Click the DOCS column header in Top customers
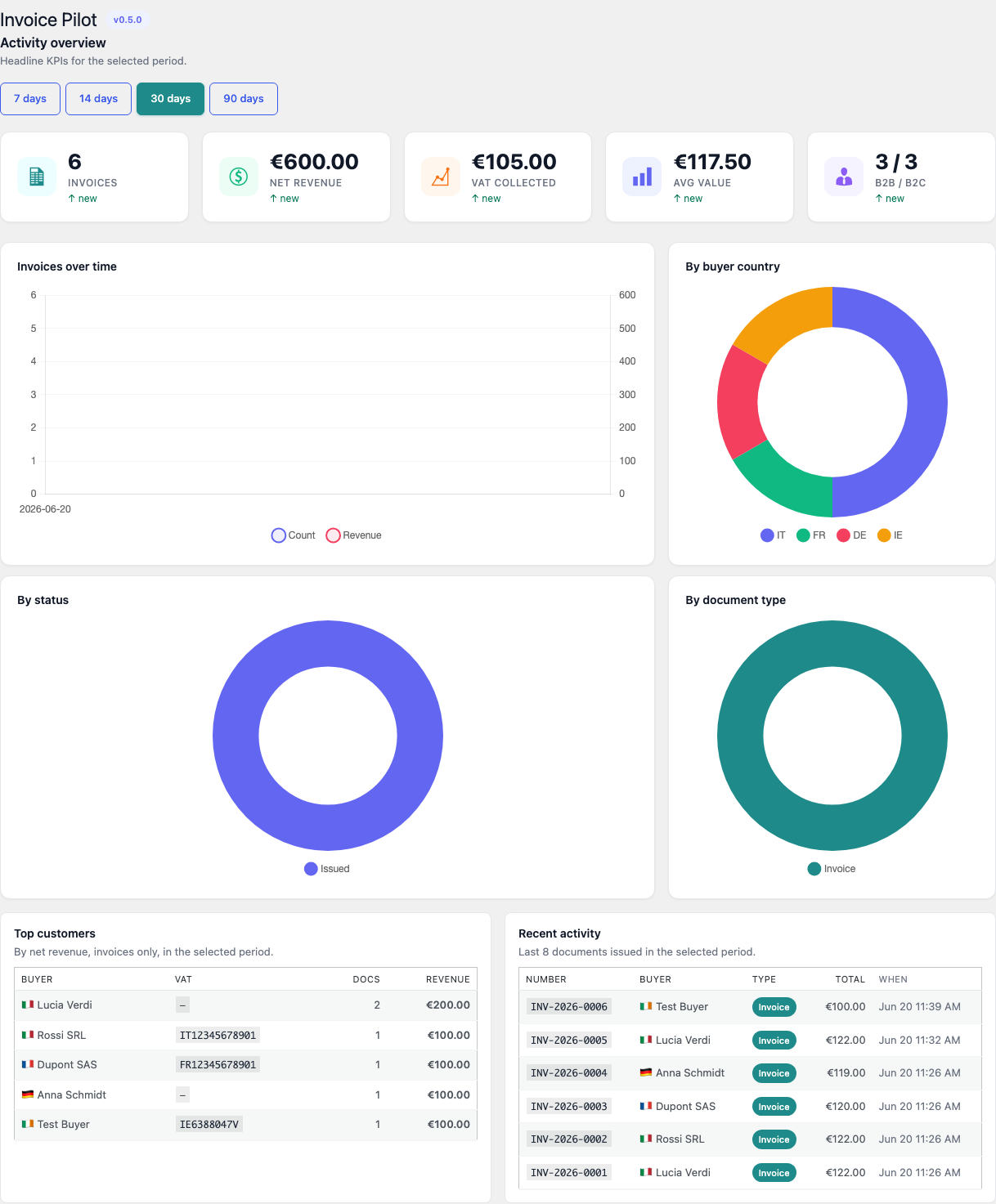This screenshot has width=996, height=1204. [366, 979]
